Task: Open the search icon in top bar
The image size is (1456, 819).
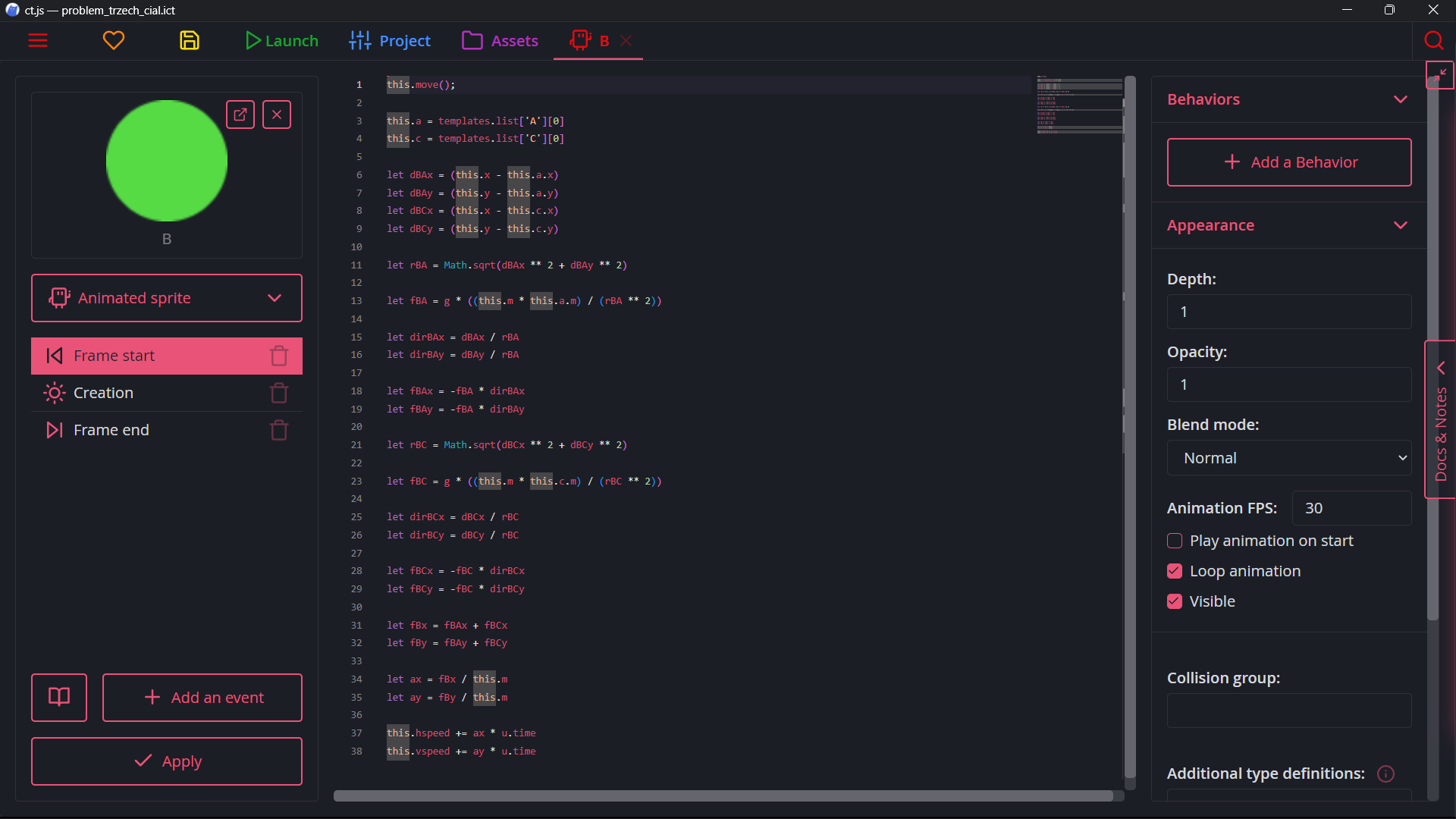Action: [x=1433, y=41]
